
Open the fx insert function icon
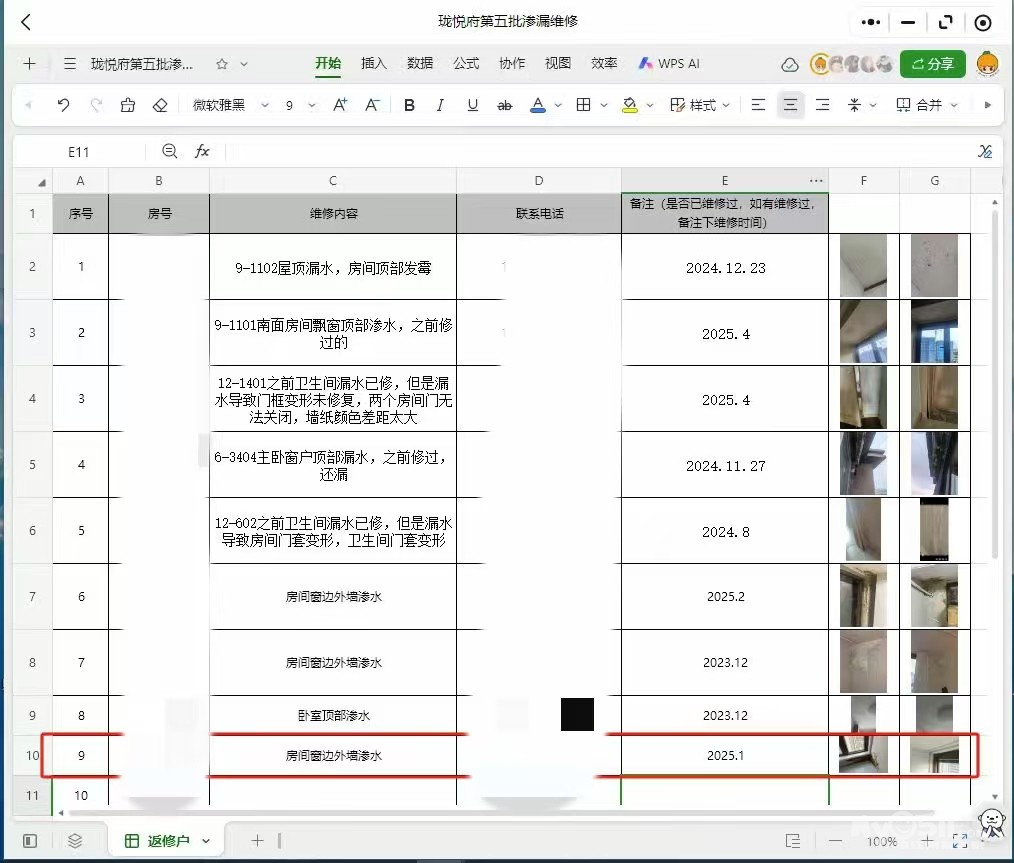click(x=202, y=151)
